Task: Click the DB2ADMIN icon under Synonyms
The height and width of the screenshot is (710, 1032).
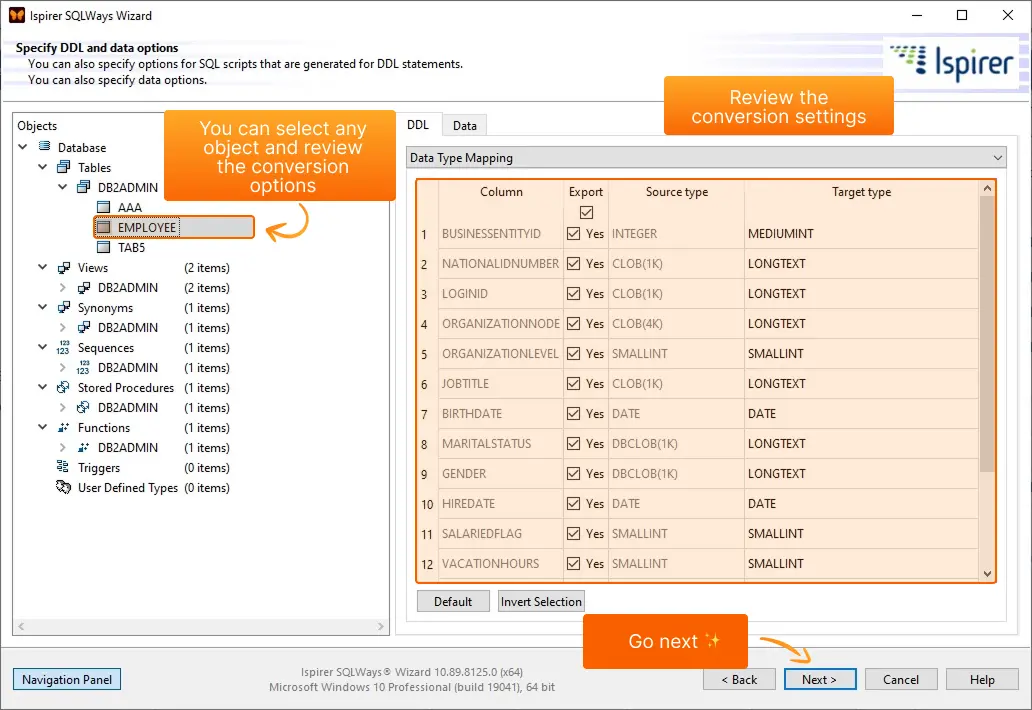Action: (x=84, y=328)
